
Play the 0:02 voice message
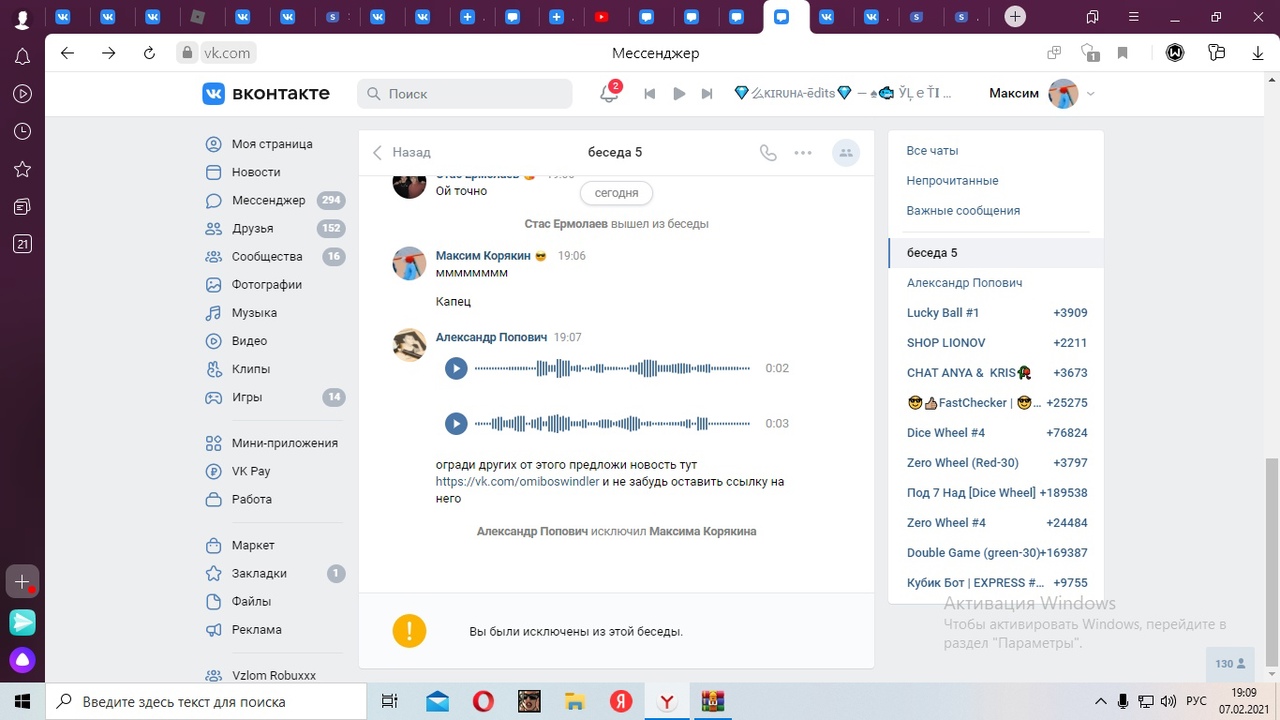coord(456,368)
